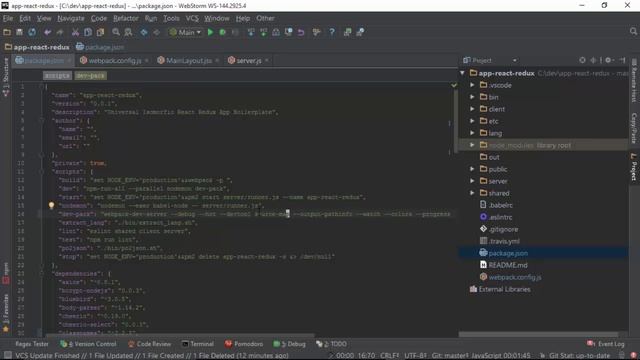Expand server folder arrow

[472, 181]
